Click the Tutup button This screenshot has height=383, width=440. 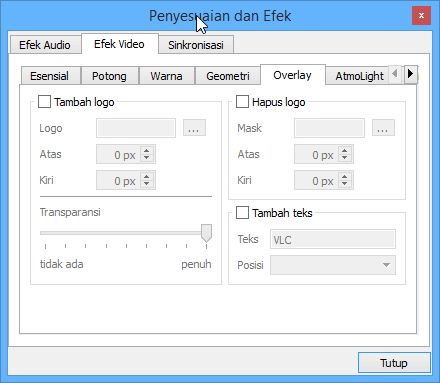pyautogui.click(x=394, y=363)
